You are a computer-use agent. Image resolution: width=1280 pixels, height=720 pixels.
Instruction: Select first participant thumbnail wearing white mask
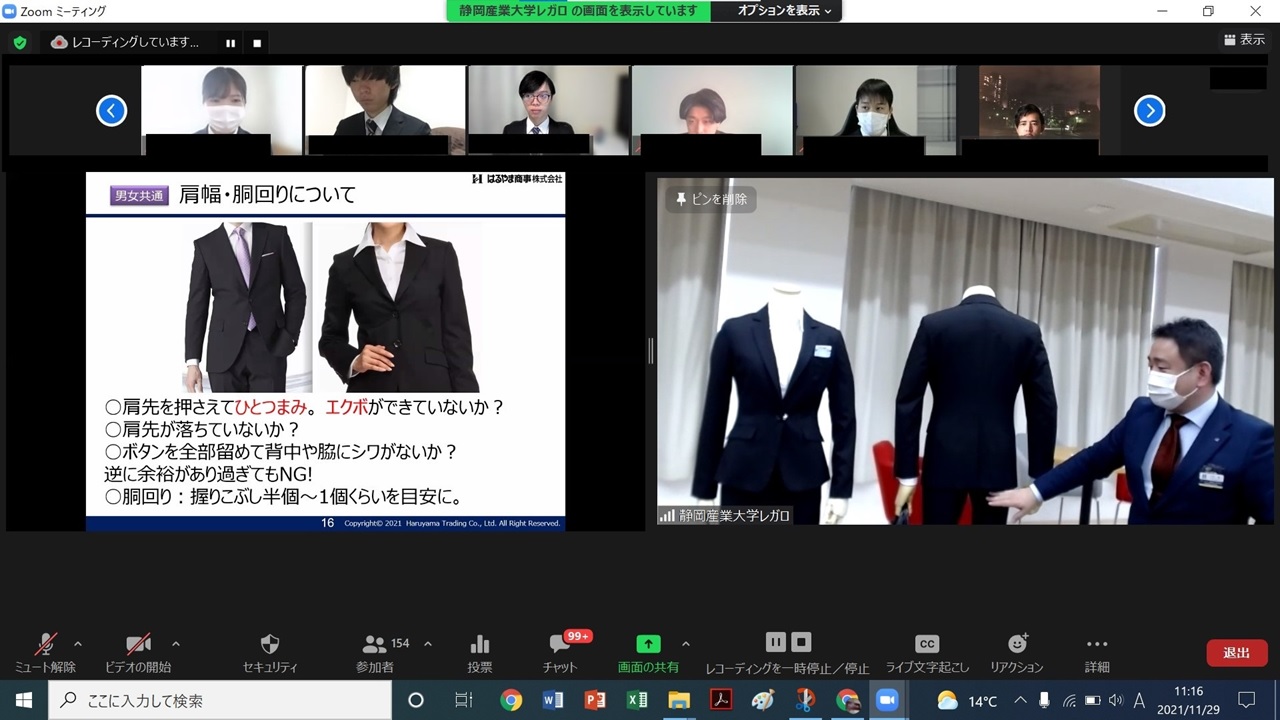pyautogui.click(x=221, y=110)
